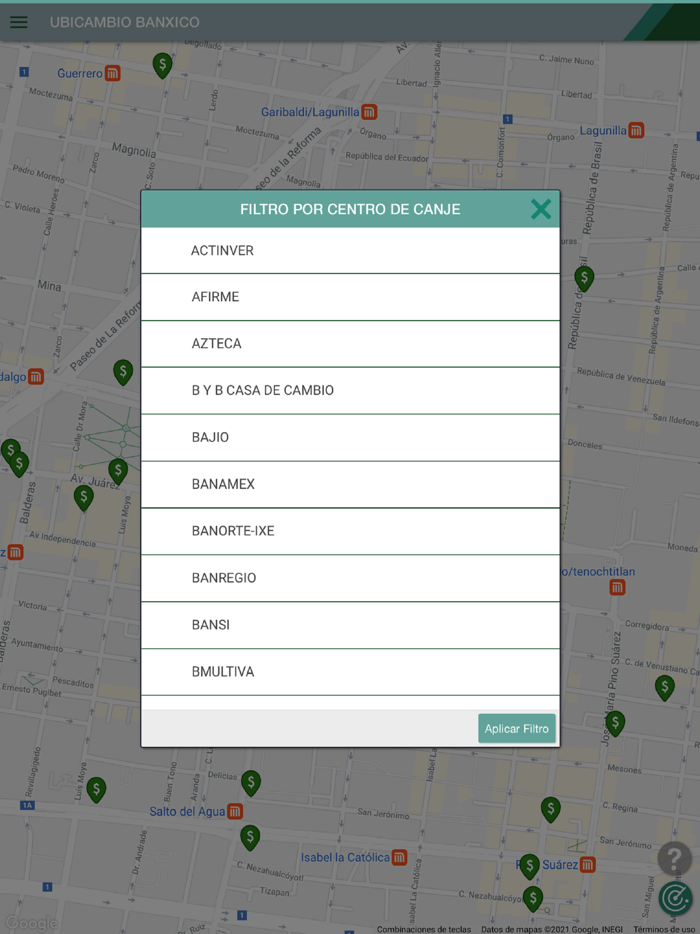Click dollar marker near C. de Venustiano Carranza
The width and height of the screenshot is (700, 934).
664,688
